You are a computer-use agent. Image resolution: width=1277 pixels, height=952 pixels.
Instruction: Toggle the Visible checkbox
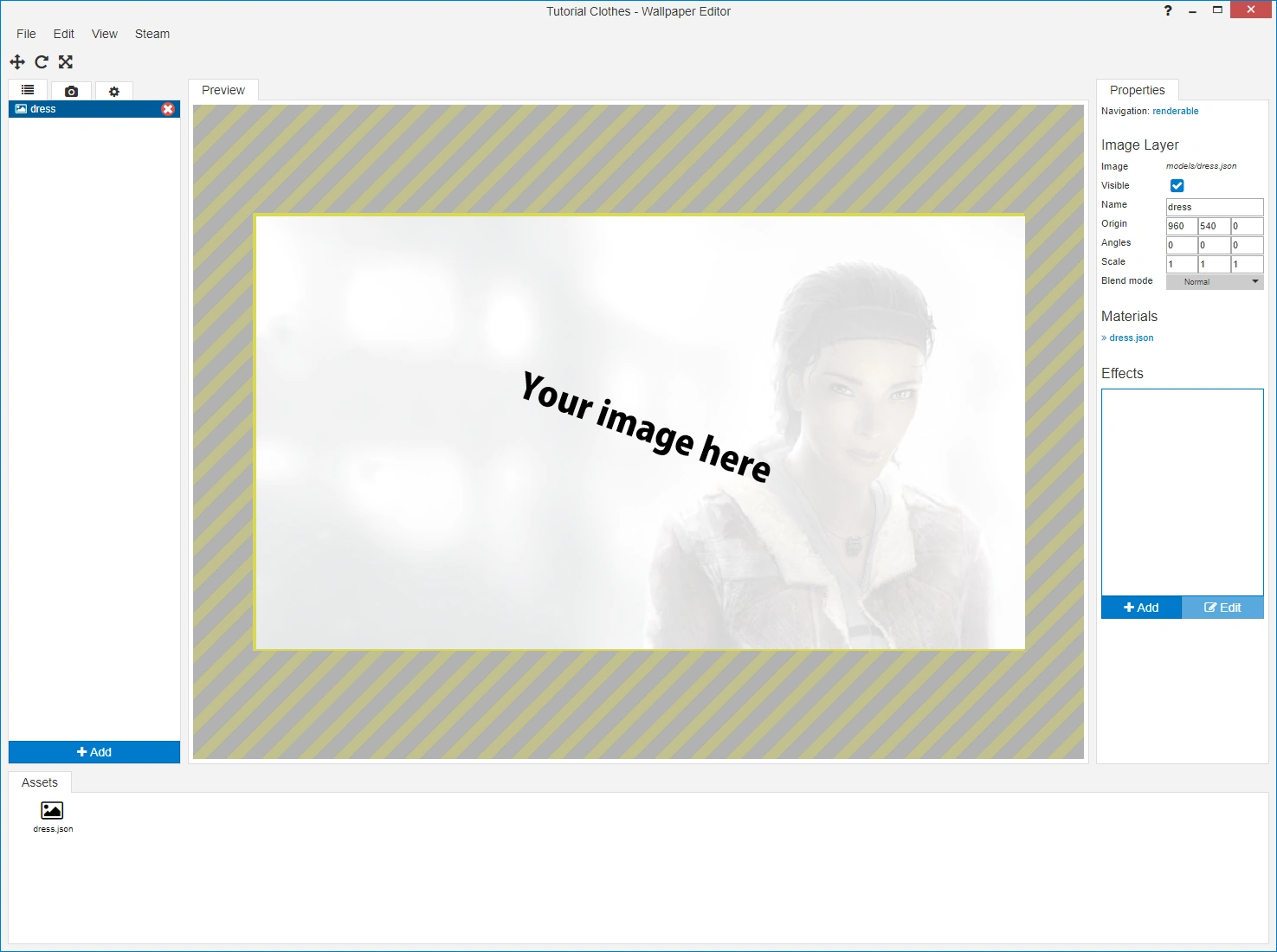coord(1177,185)
